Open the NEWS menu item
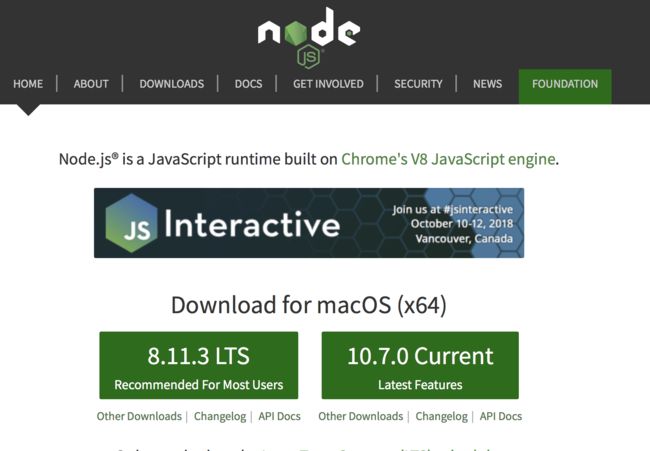Screen dimensions: 650x451 click(x=488, y=84)
